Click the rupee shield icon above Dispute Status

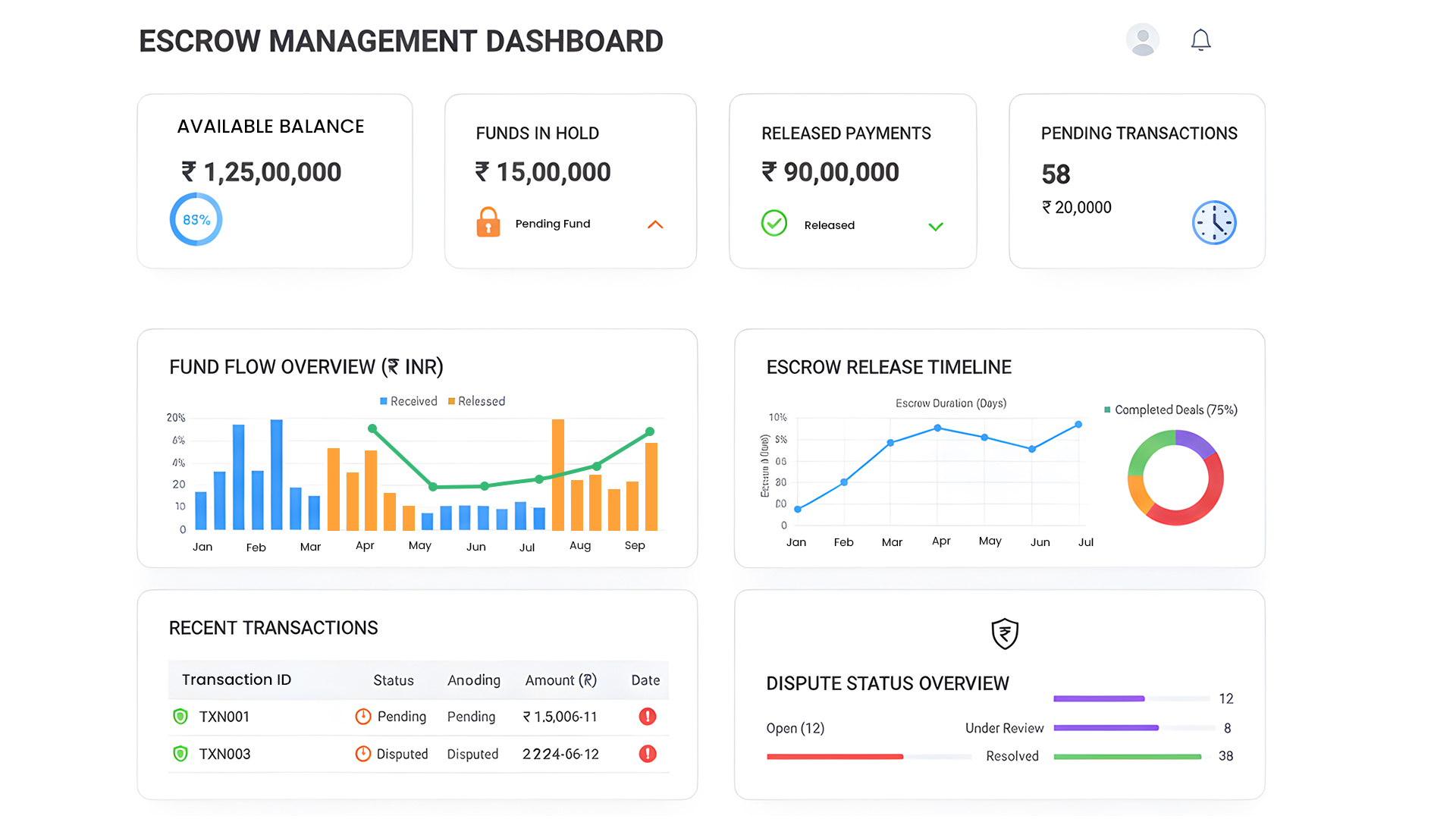(1004, 634)
